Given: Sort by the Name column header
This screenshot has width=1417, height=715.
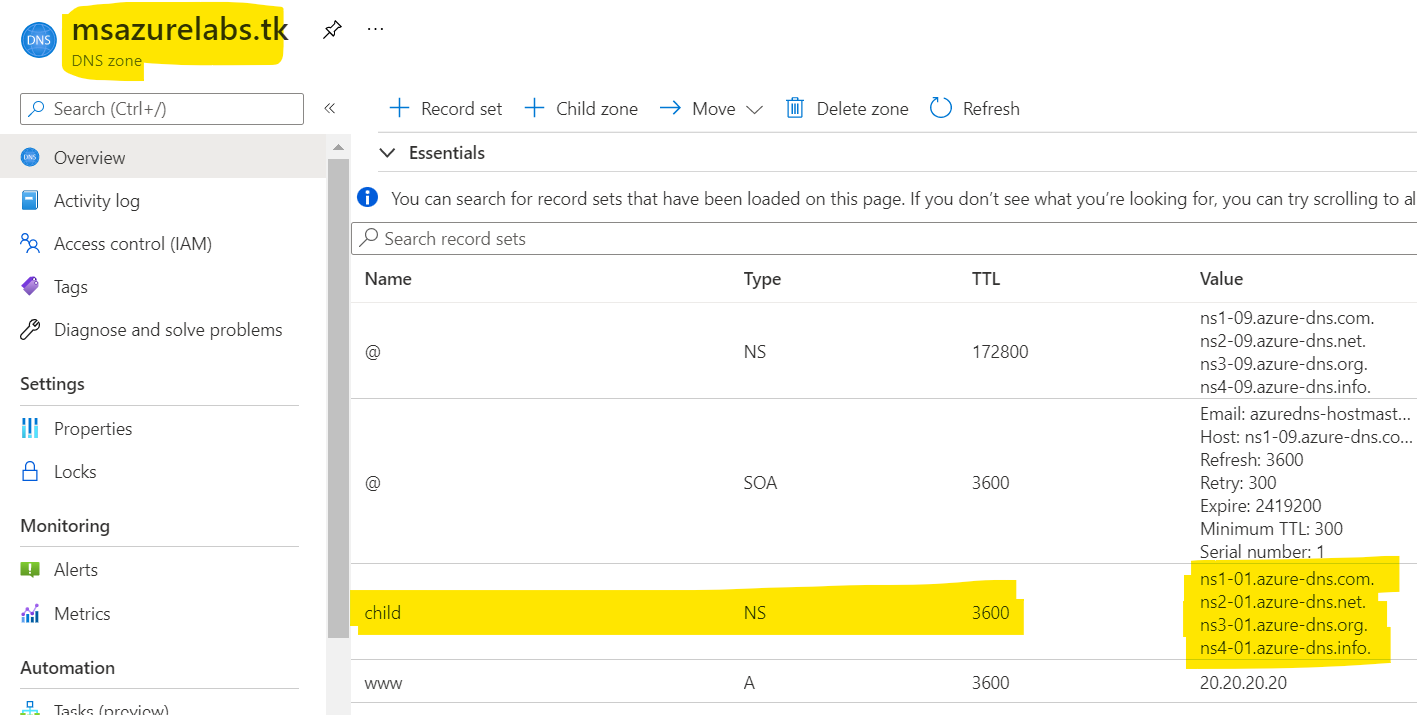Looking at the screenshot, I should pos(388,279).
